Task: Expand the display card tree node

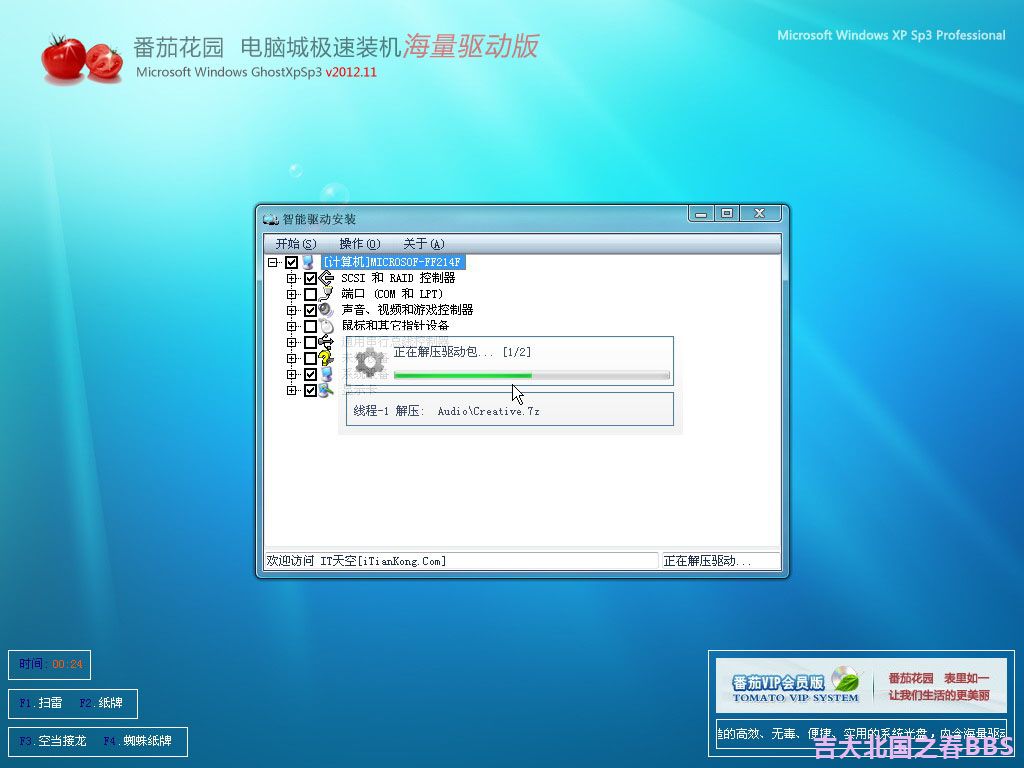Action: tap(291, 391)
